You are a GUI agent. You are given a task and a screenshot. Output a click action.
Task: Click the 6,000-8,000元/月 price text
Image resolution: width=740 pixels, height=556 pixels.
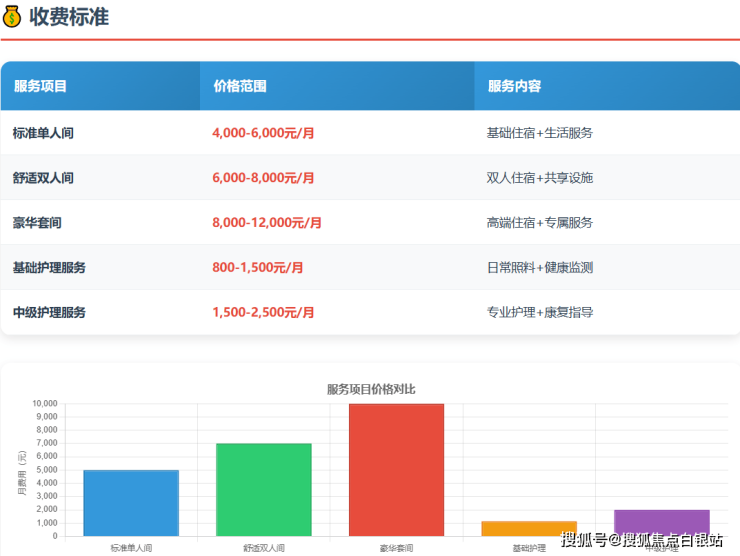tap(263, 178)
